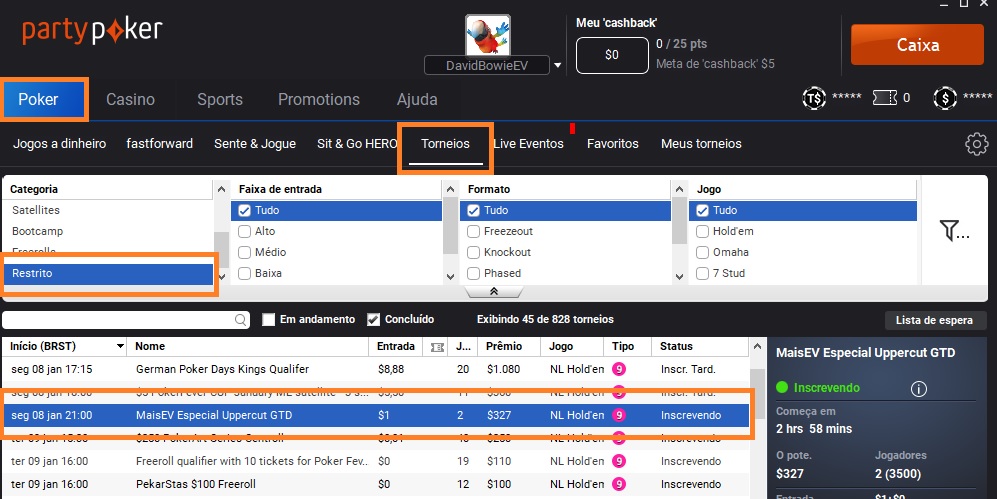
Task: Open the Casino tab
Action: 130,99
